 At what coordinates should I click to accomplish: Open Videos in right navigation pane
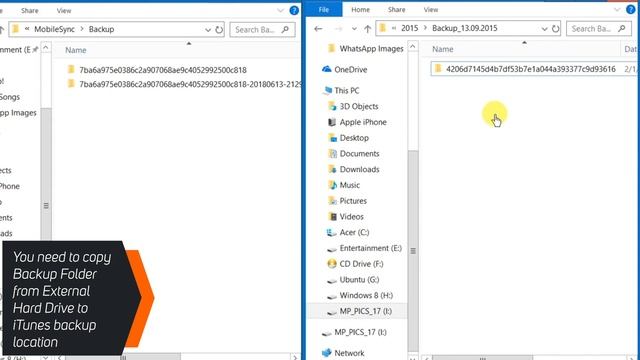click(x=351, y=217)
